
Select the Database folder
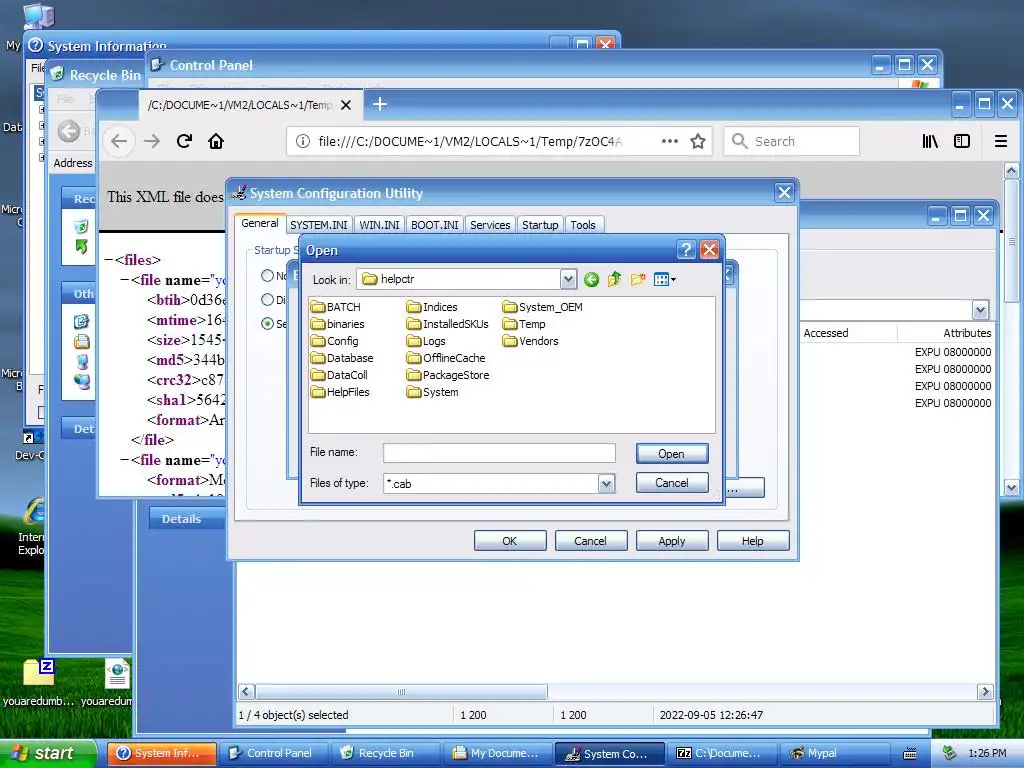342,358
